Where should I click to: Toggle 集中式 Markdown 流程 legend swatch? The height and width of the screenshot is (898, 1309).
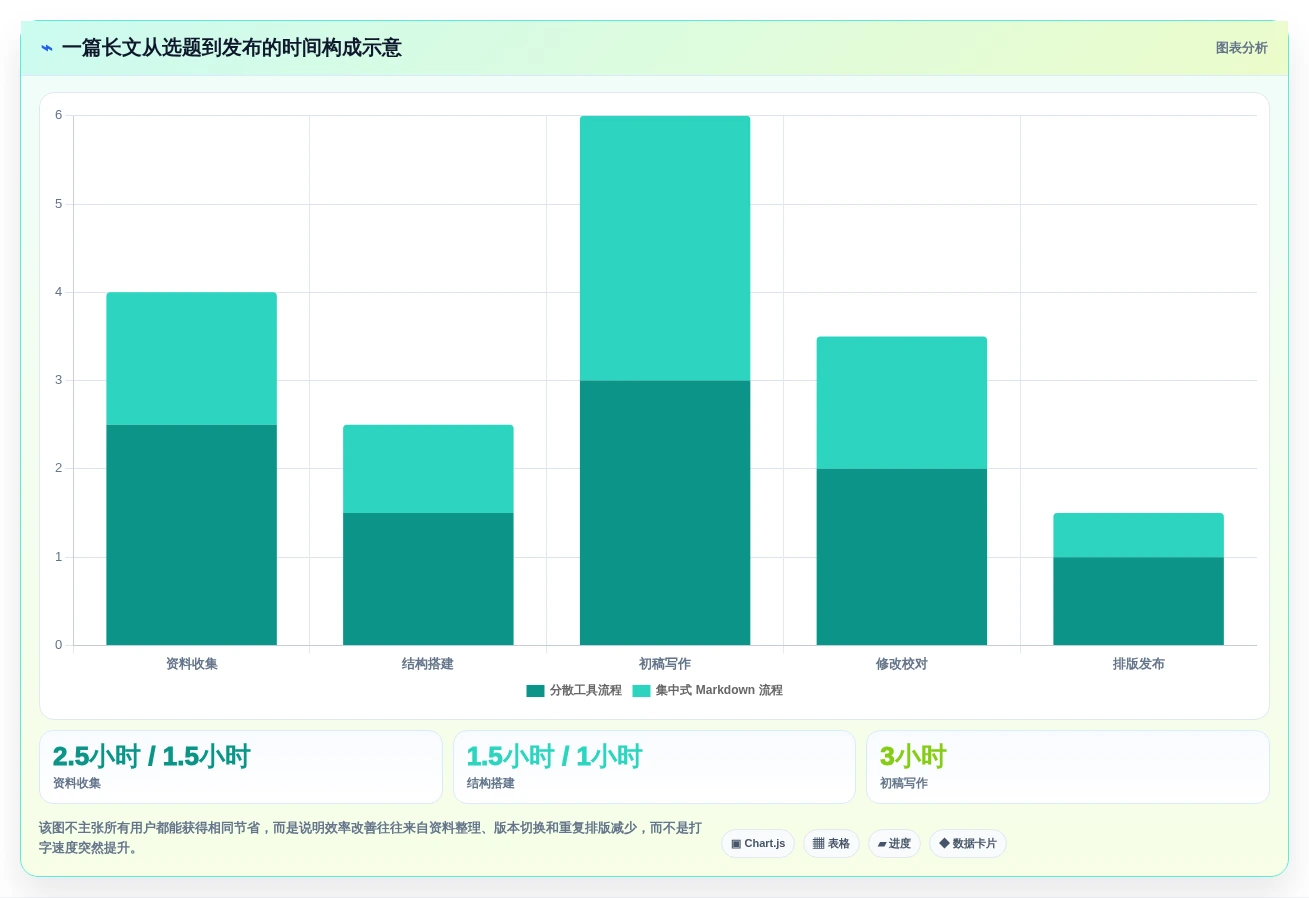641,691
